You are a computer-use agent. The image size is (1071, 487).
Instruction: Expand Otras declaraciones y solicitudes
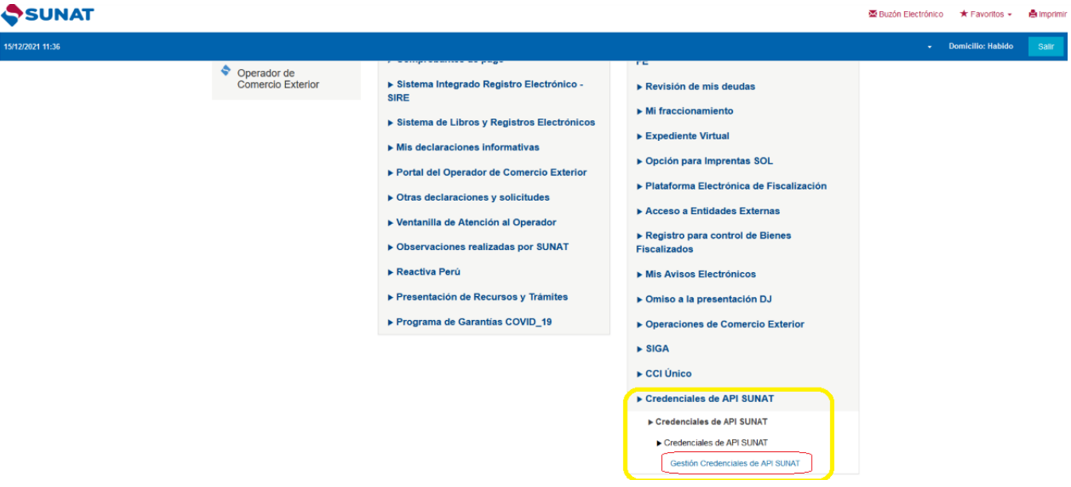pos(469,197)
